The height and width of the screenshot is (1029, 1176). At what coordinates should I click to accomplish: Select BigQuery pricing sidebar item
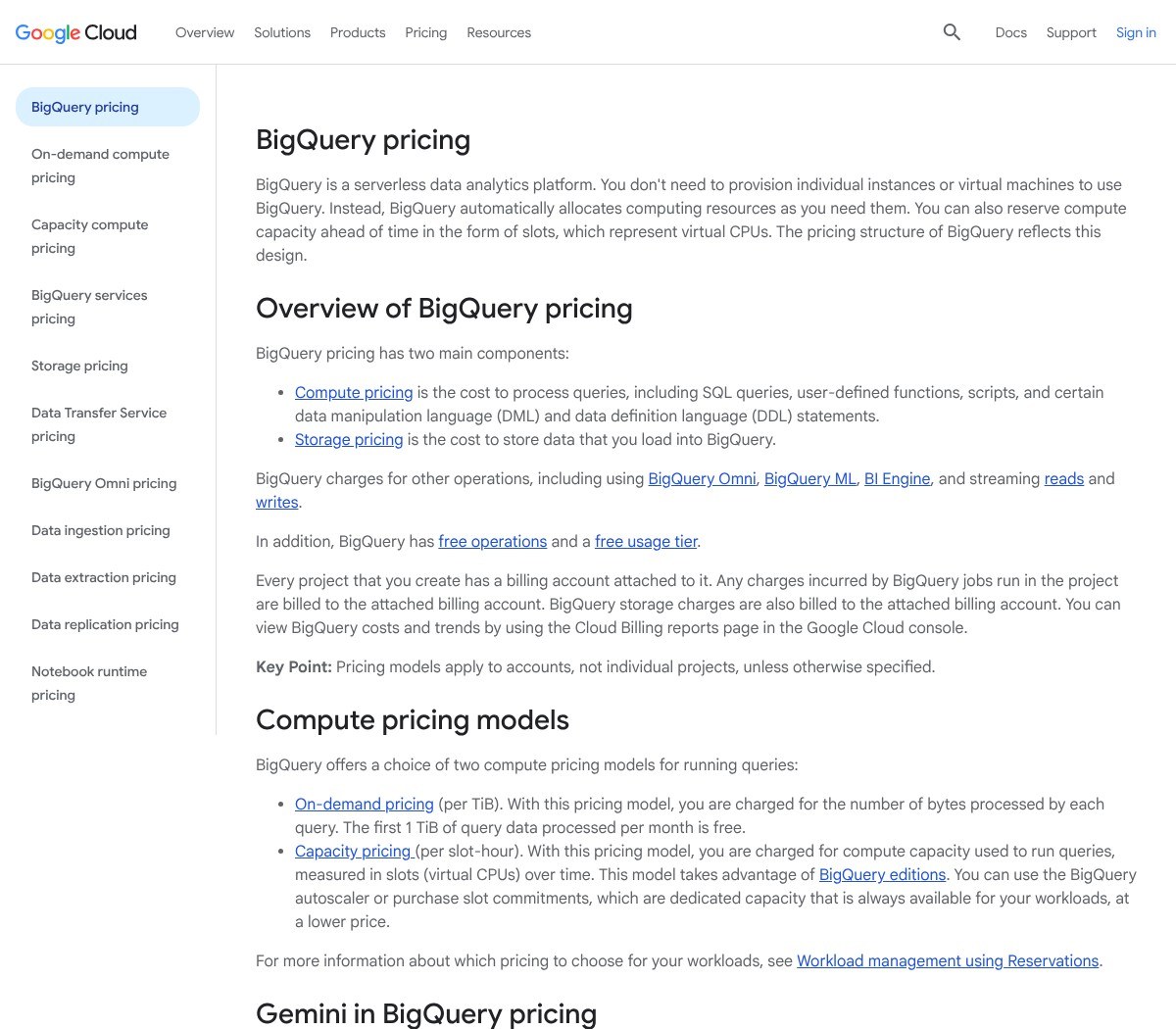click(x=108, y=107)
